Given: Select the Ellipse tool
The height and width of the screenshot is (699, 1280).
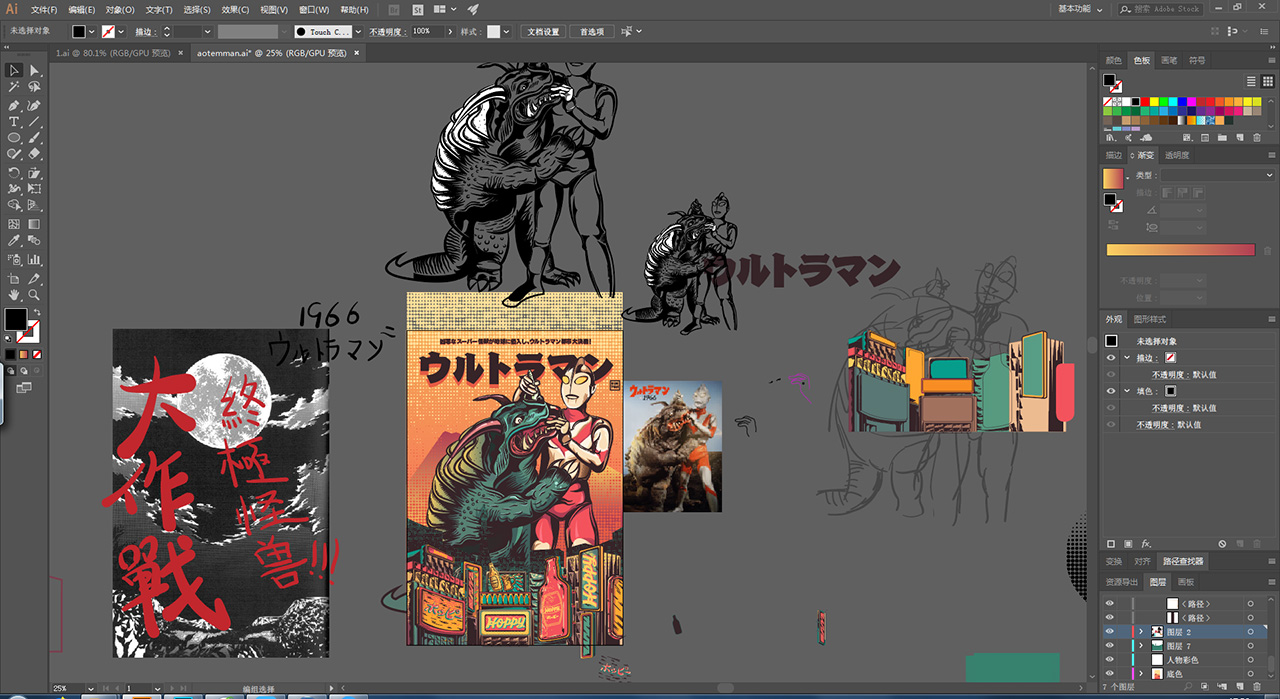Looking at the screenshot, I should point(14,138).
